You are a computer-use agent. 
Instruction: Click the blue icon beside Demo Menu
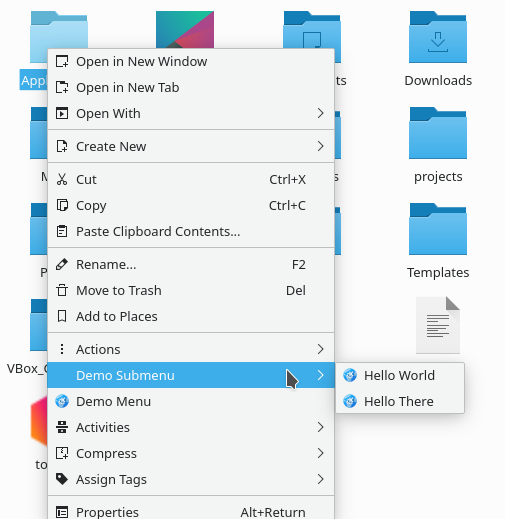[62, 401]
